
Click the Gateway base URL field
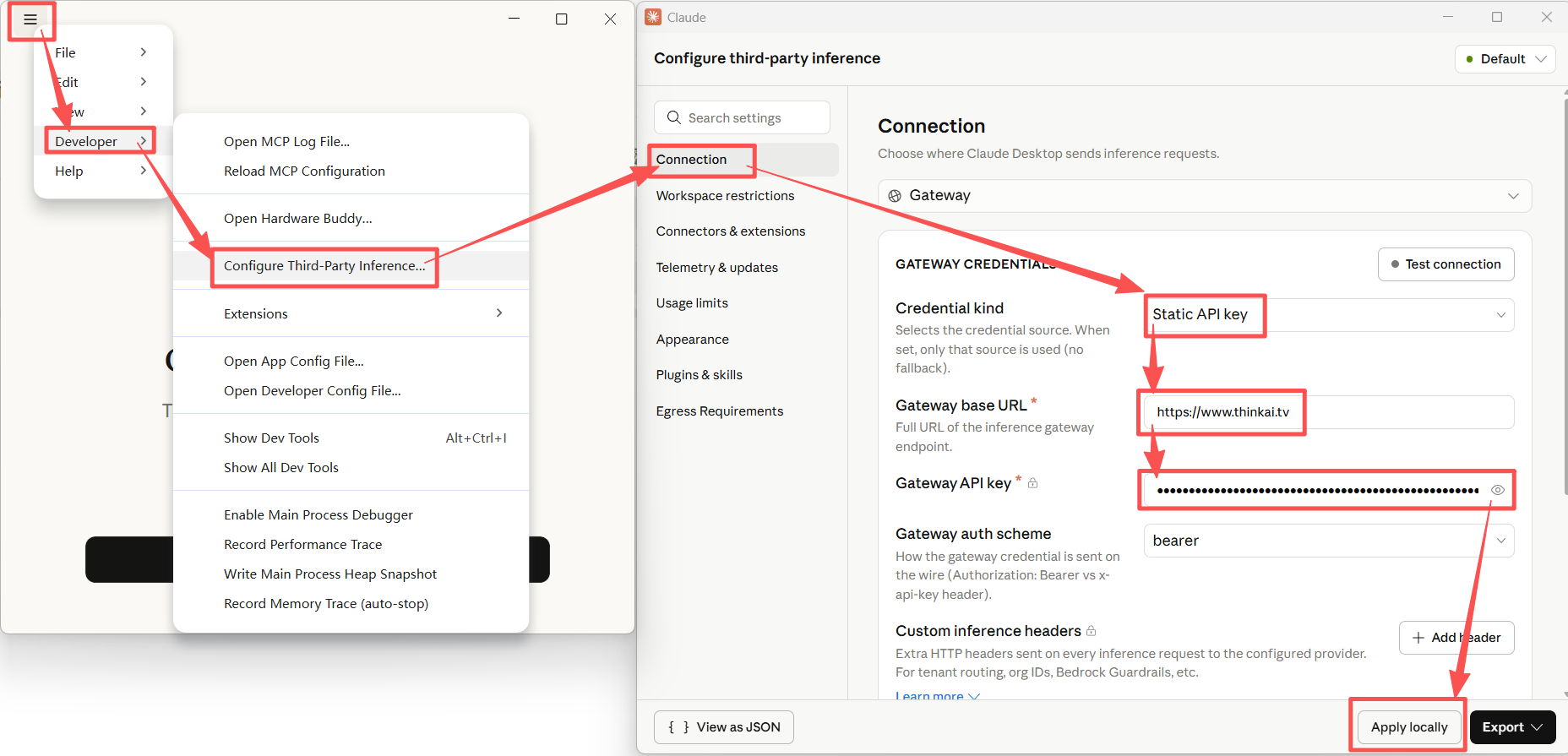coord(1329,412)
